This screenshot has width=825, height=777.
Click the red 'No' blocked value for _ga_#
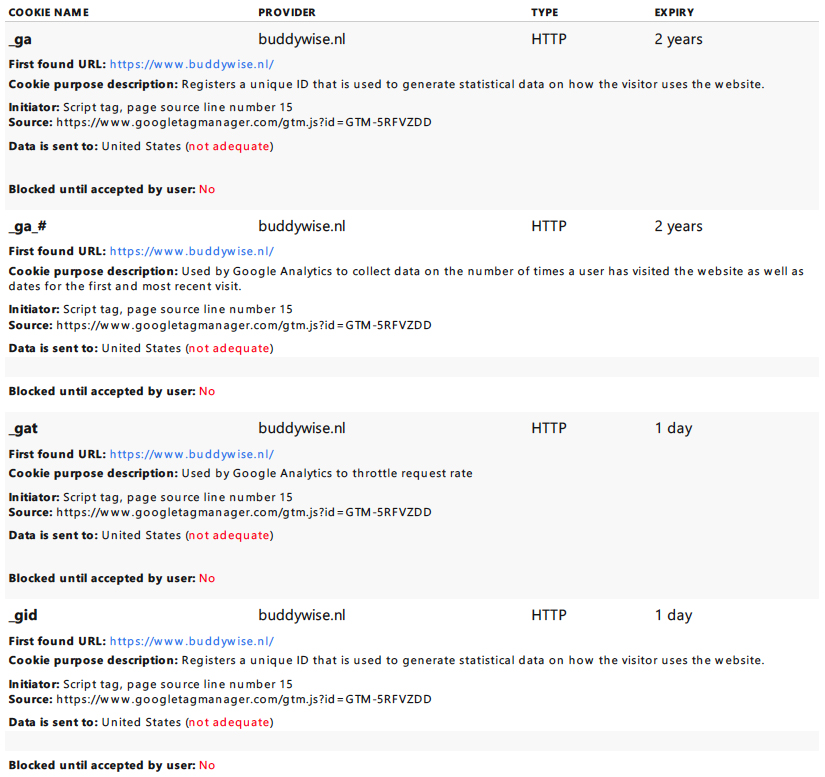pyautogui.click(x=207, y=391)
